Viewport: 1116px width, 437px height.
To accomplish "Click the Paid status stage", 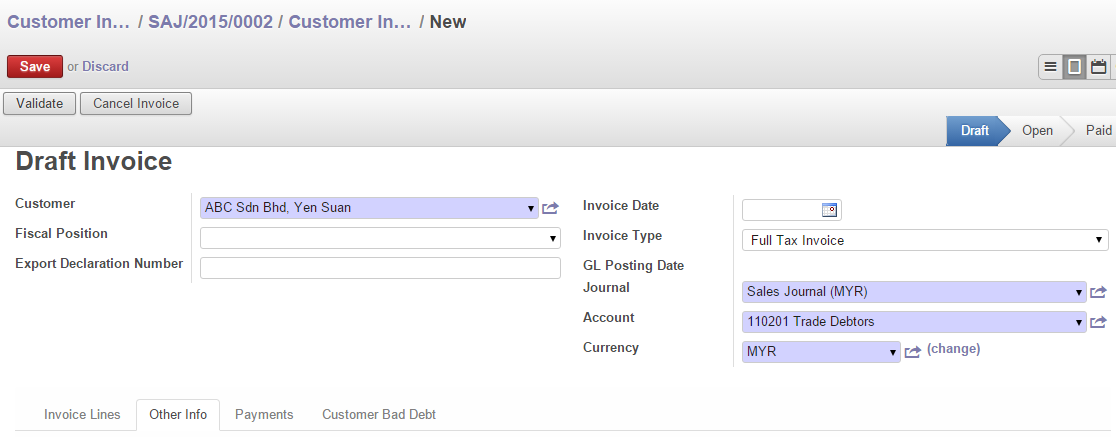I will click(x=1098, y=131).
